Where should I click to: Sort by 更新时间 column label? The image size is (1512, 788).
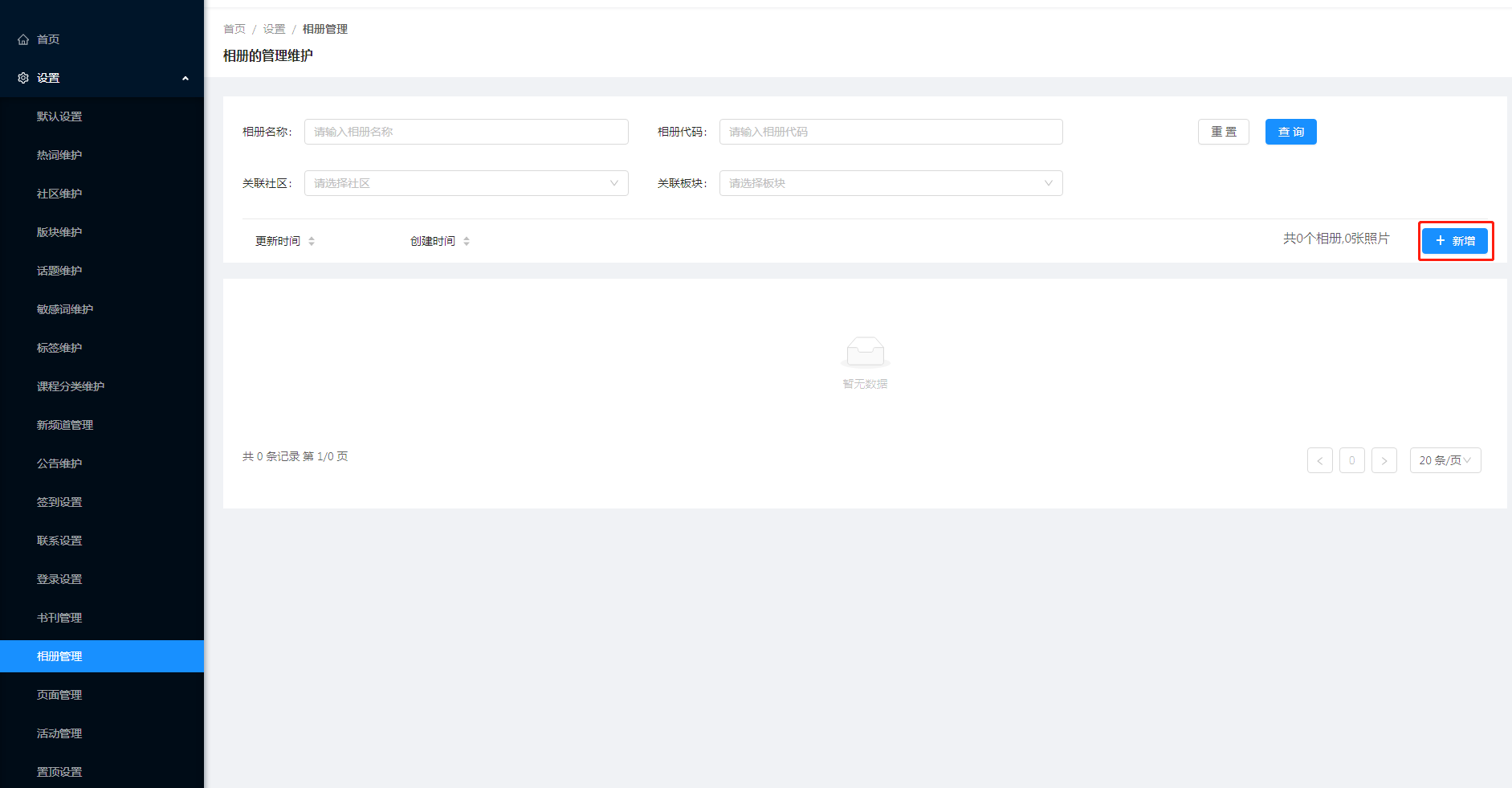(x=278, y=241)
